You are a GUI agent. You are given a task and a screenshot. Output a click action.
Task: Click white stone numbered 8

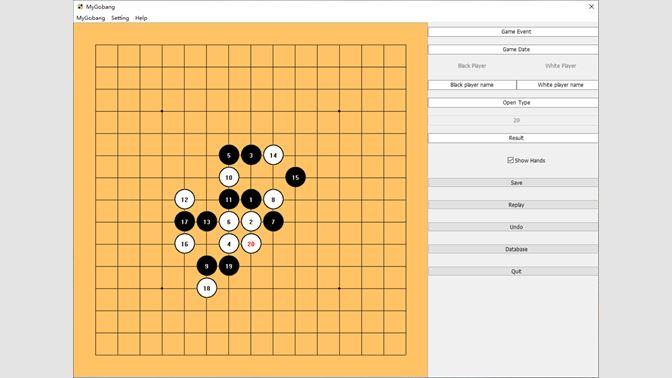[x=273, y=199]
